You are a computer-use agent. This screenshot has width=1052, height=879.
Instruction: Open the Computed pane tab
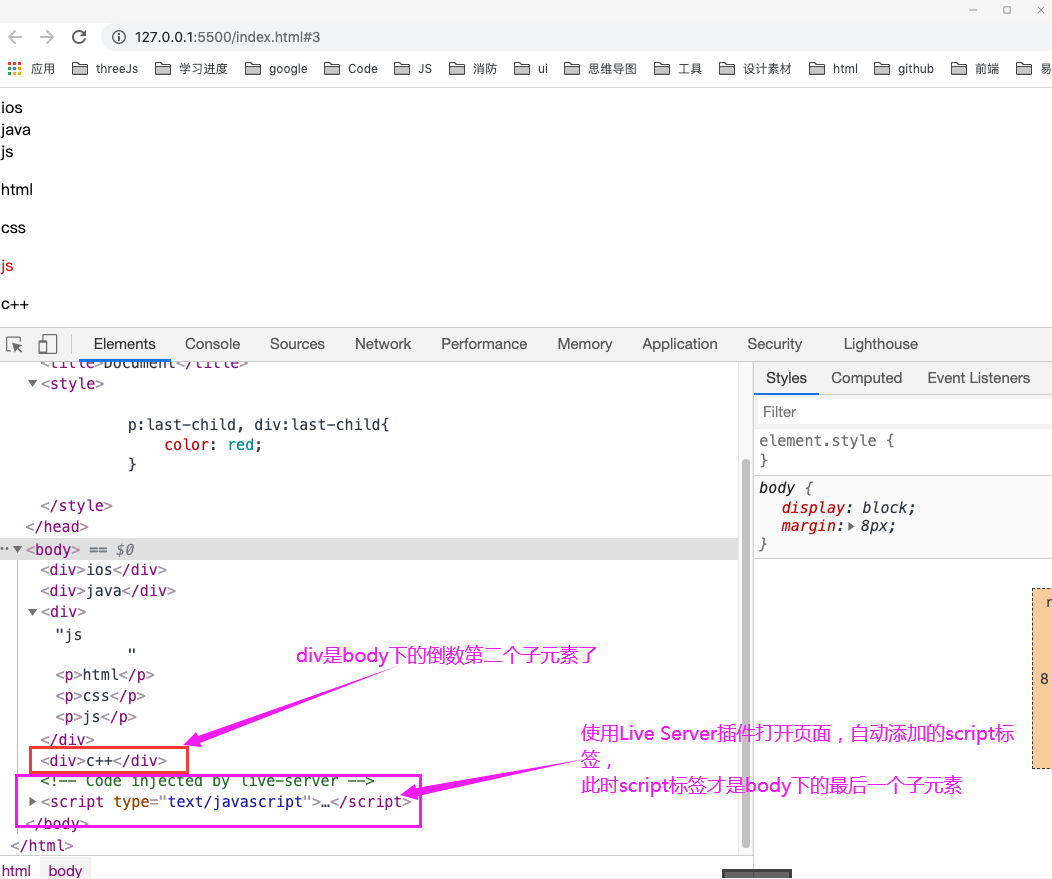pyautogui.click(x=866, y=378)
